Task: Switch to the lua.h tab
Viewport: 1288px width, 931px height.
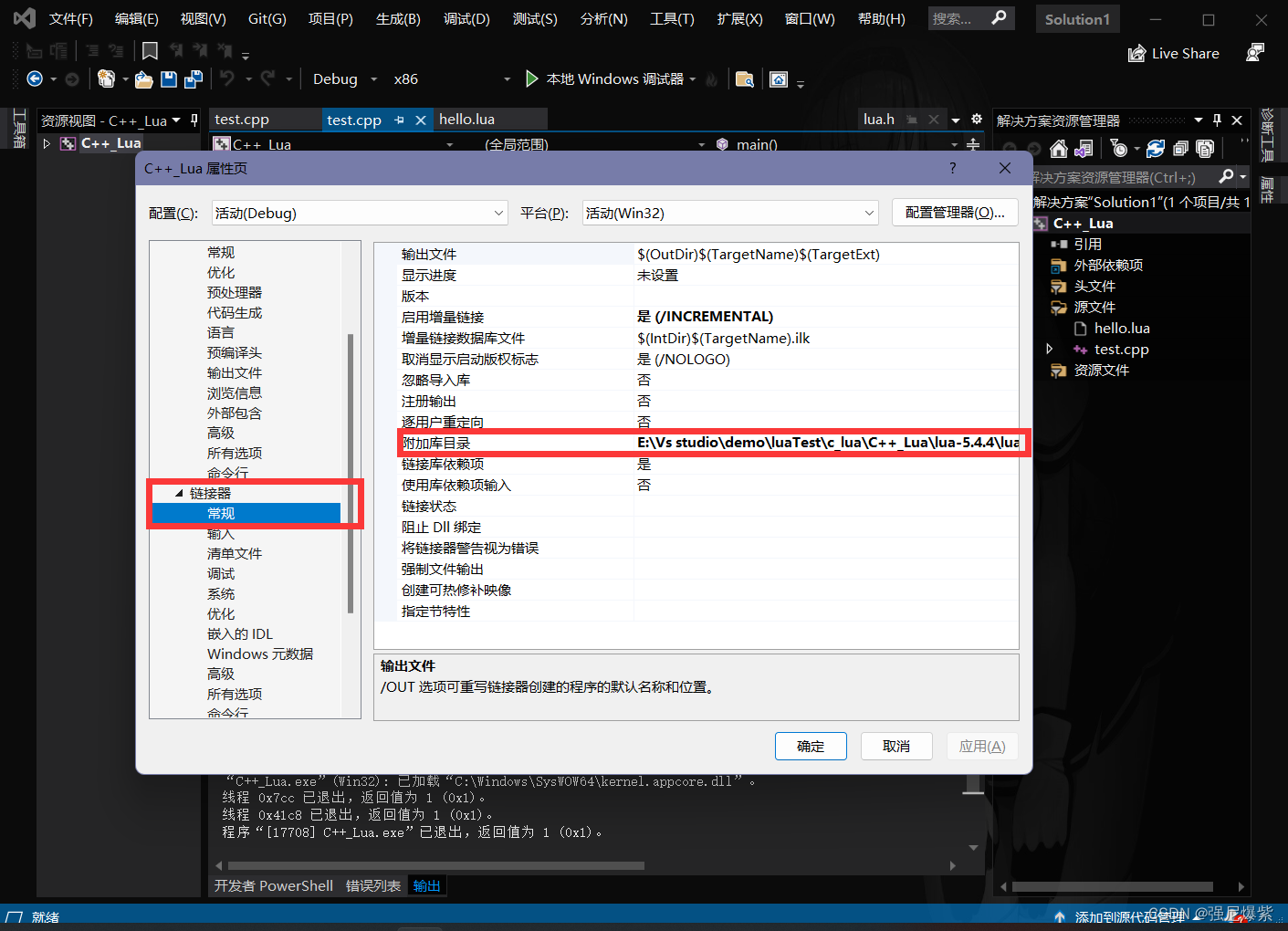Action: click(x=879, y=119)
